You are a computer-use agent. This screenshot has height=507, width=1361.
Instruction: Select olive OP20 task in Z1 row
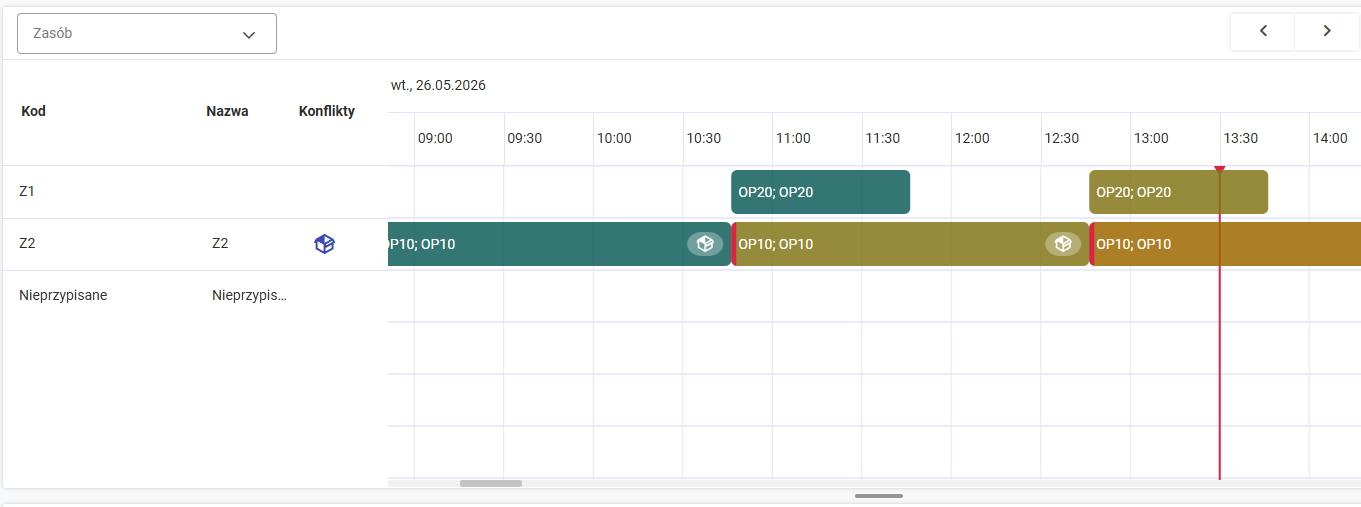point(1178,192)
